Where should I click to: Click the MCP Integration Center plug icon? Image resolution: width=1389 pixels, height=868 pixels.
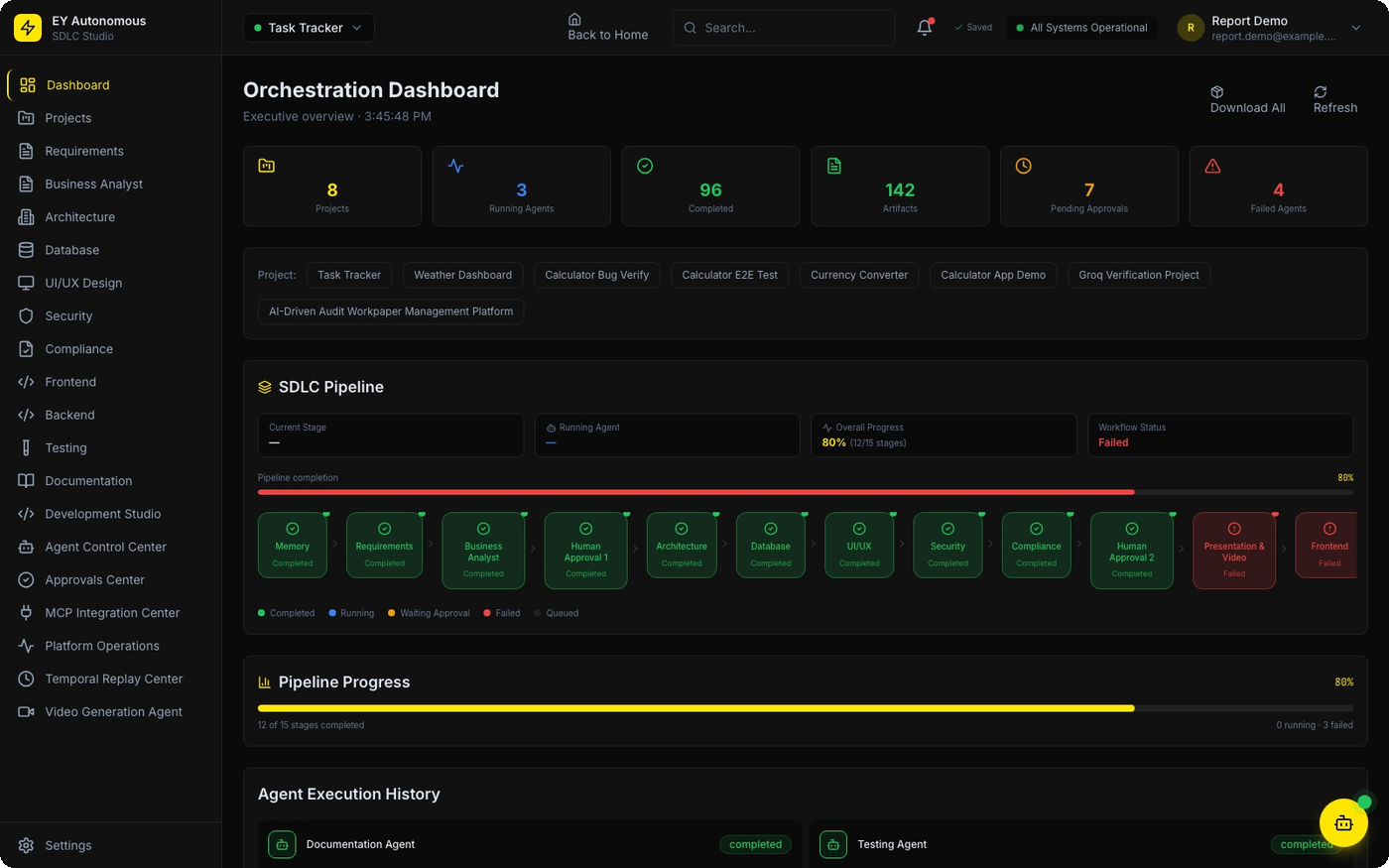[27, 613]
